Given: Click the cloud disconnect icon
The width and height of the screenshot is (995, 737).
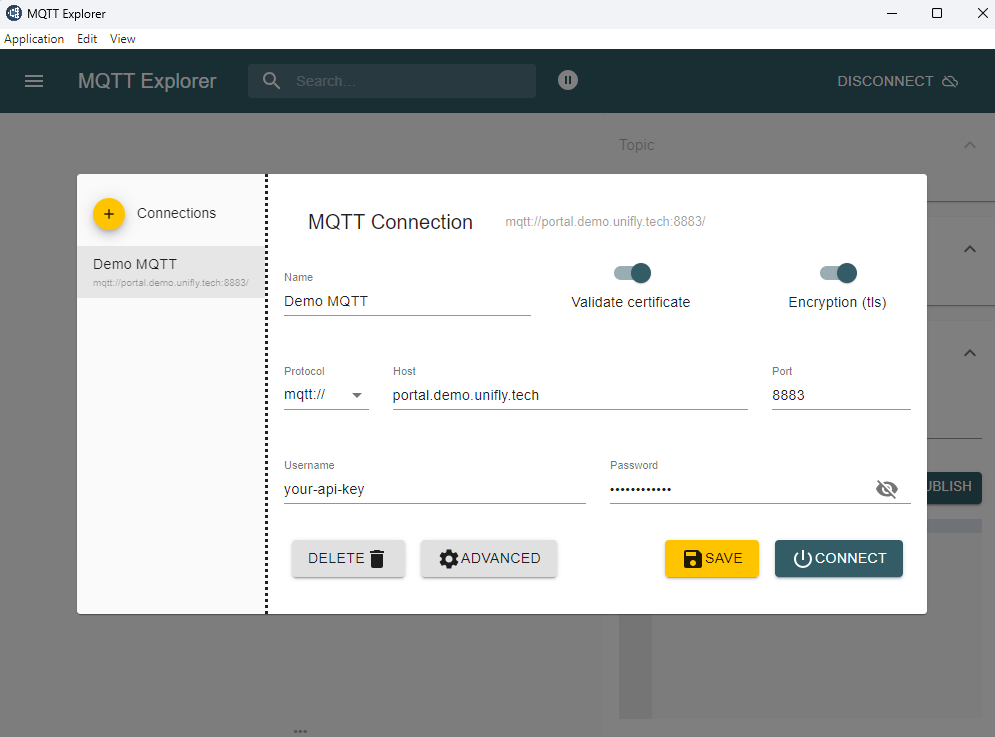Looking at the screenshot, I should point(949,81).
